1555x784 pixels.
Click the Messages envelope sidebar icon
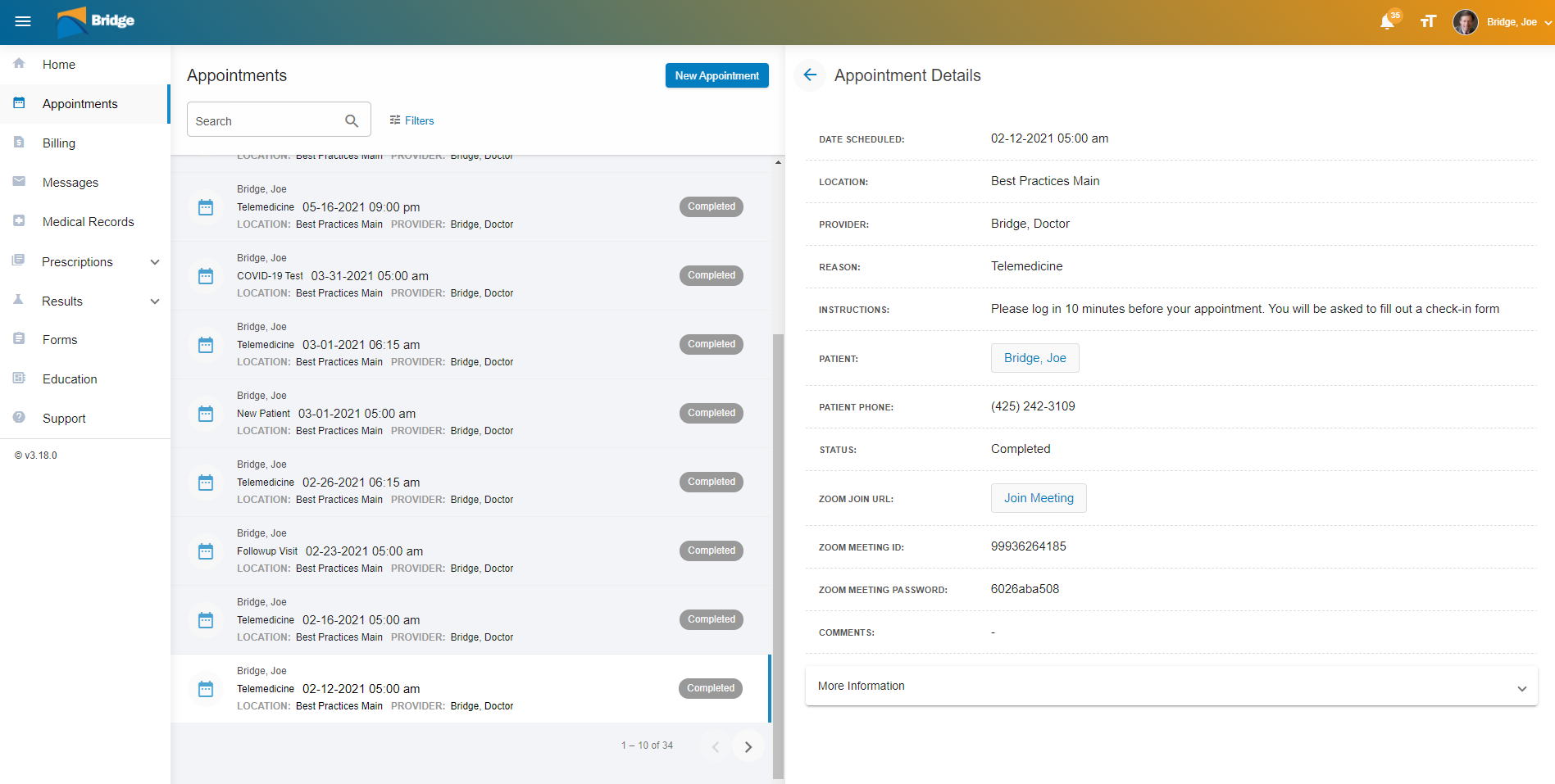point(19,181)
